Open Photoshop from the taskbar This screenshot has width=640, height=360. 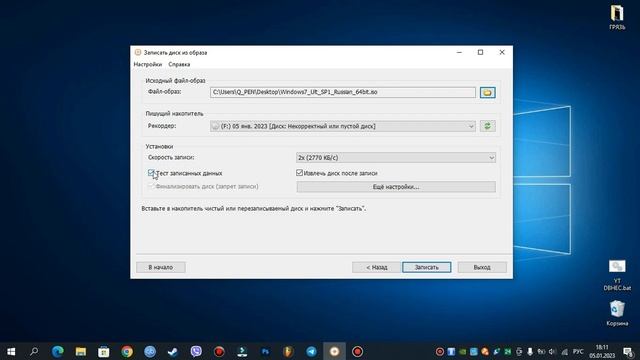click(x=265, y=351)
